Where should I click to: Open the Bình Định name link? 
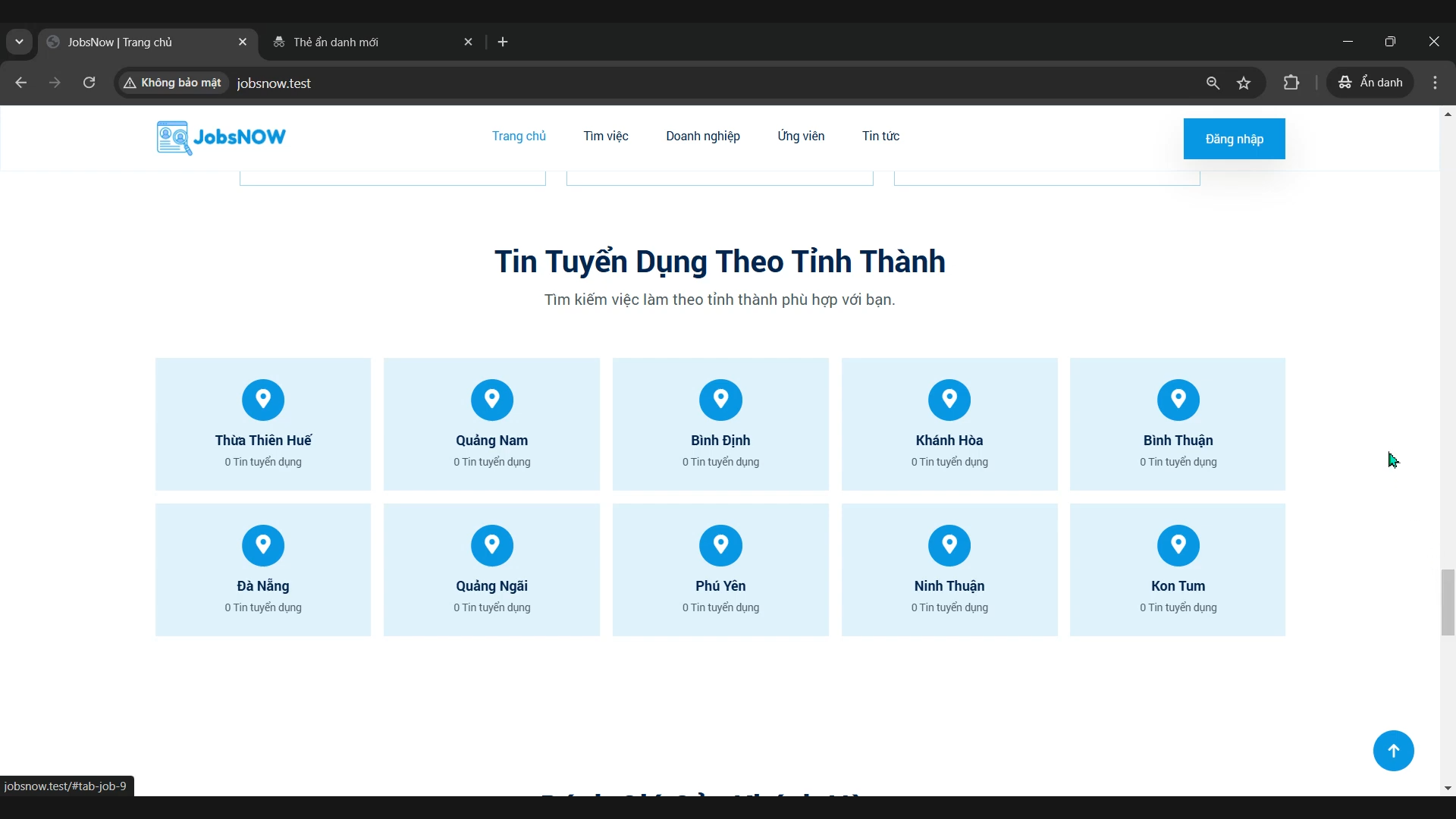721,441
